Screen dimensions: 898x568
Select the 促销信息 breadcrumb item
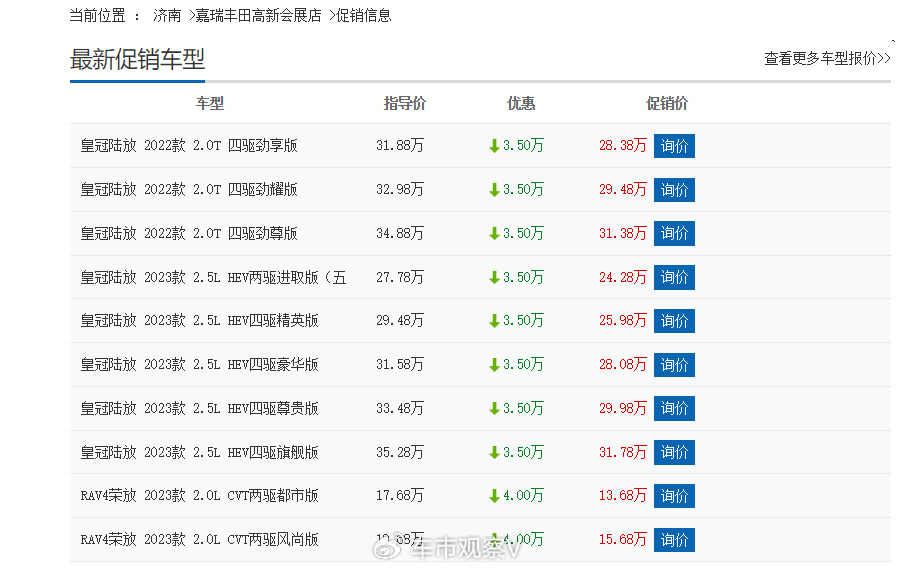point(364,15)
